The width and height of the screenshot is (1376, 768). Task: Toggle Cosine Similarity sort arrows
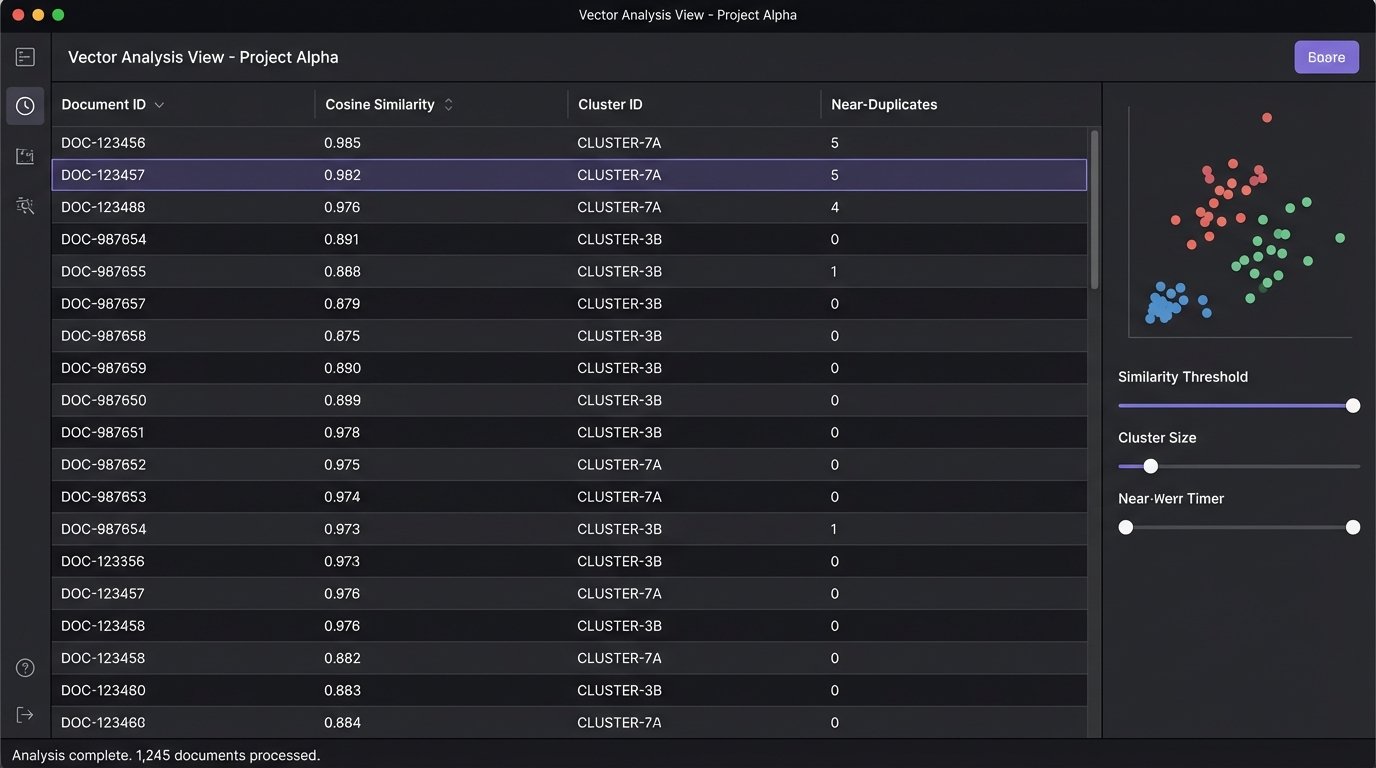[448, 105]
